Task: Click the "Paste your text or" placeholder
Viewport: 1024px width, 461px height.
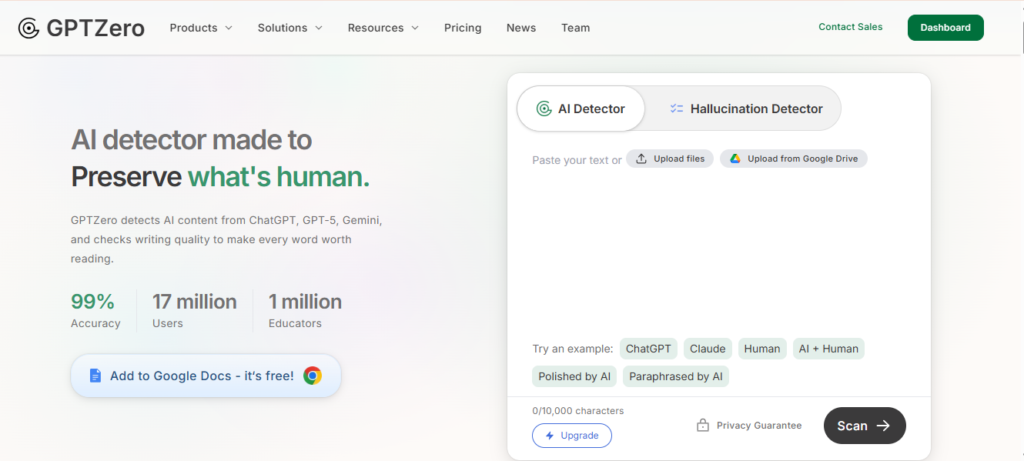Action: coord(577,160)
